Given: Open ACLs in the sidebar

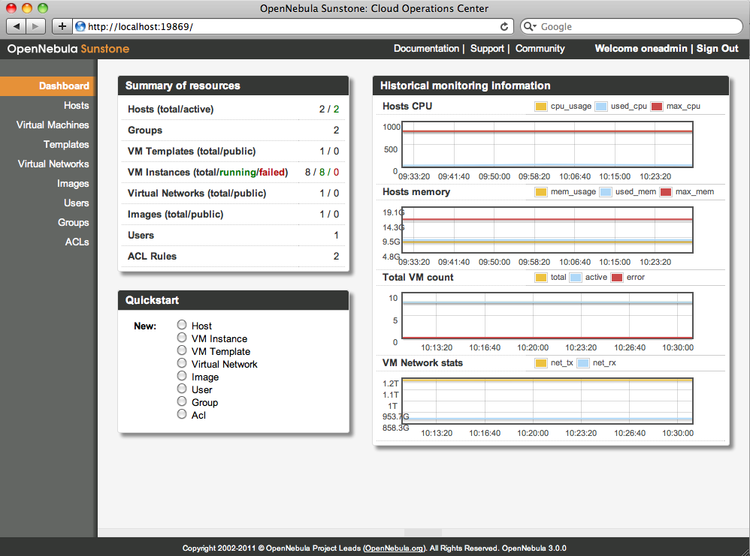Looking at the screenshot, I should pyautogui.click(x=77, y=242).
